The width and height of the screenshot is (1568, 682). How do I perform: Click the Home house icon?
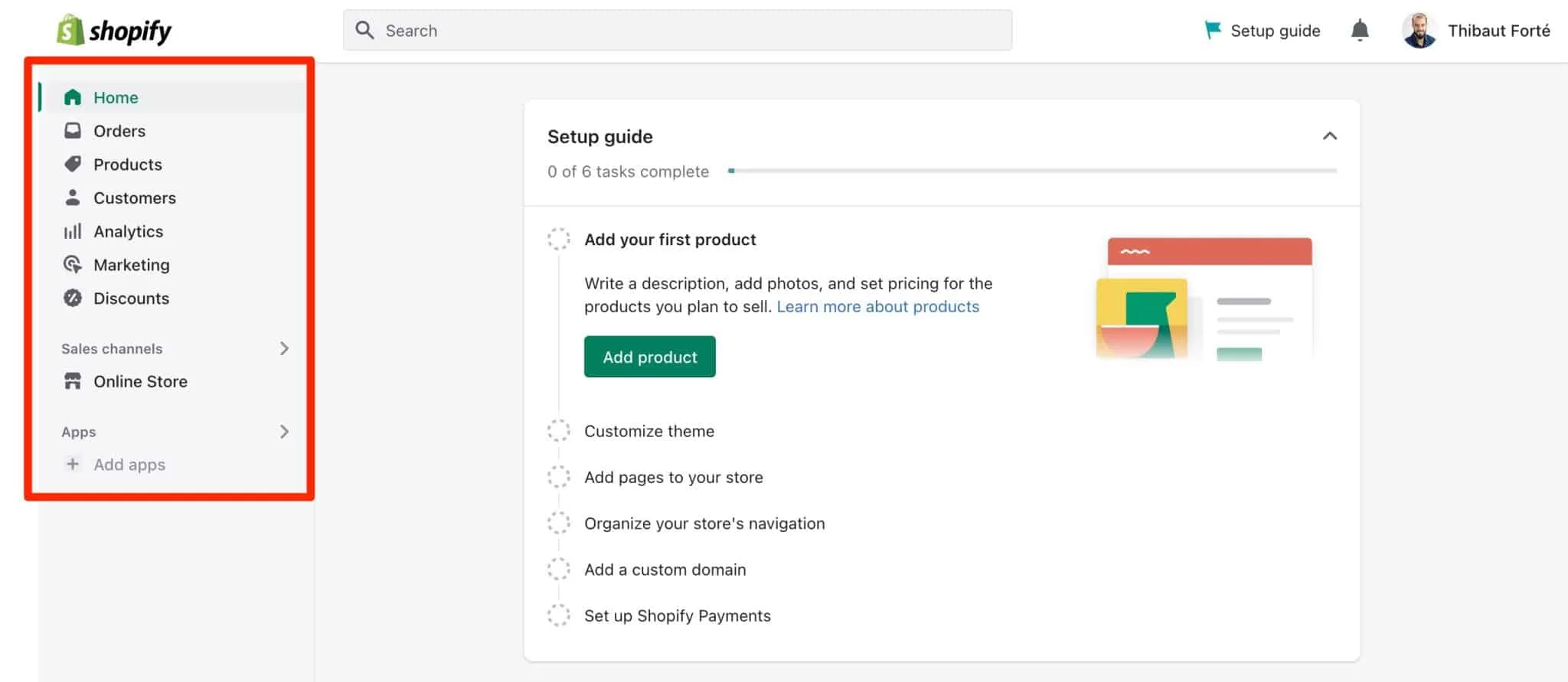[73, 97]
